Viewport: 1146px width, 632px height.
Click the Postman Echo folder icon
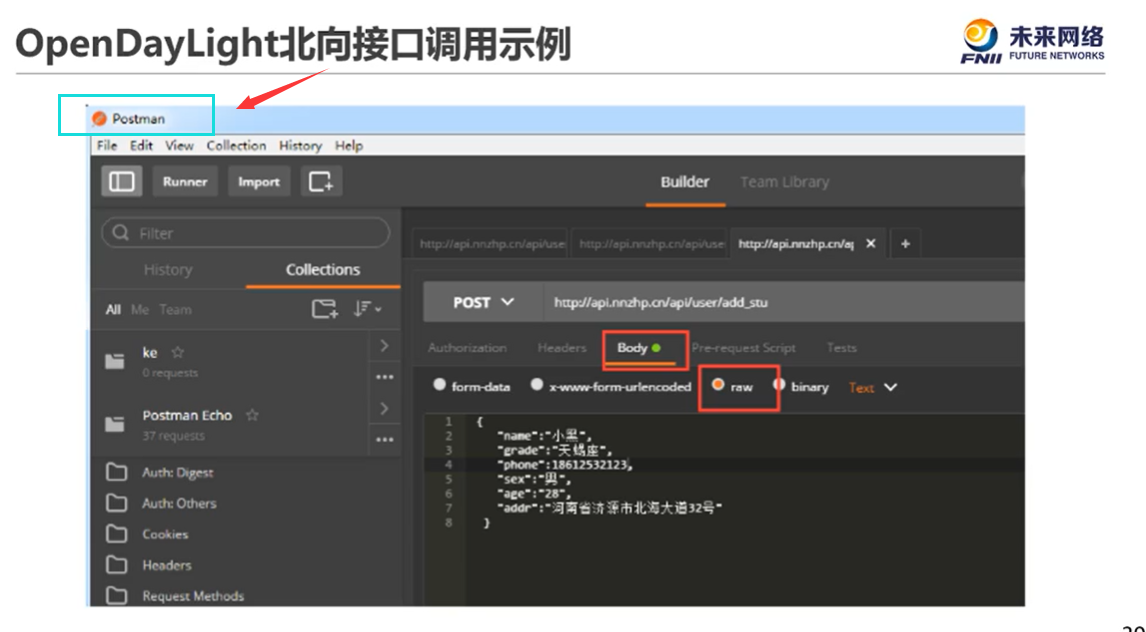(115, 424)
